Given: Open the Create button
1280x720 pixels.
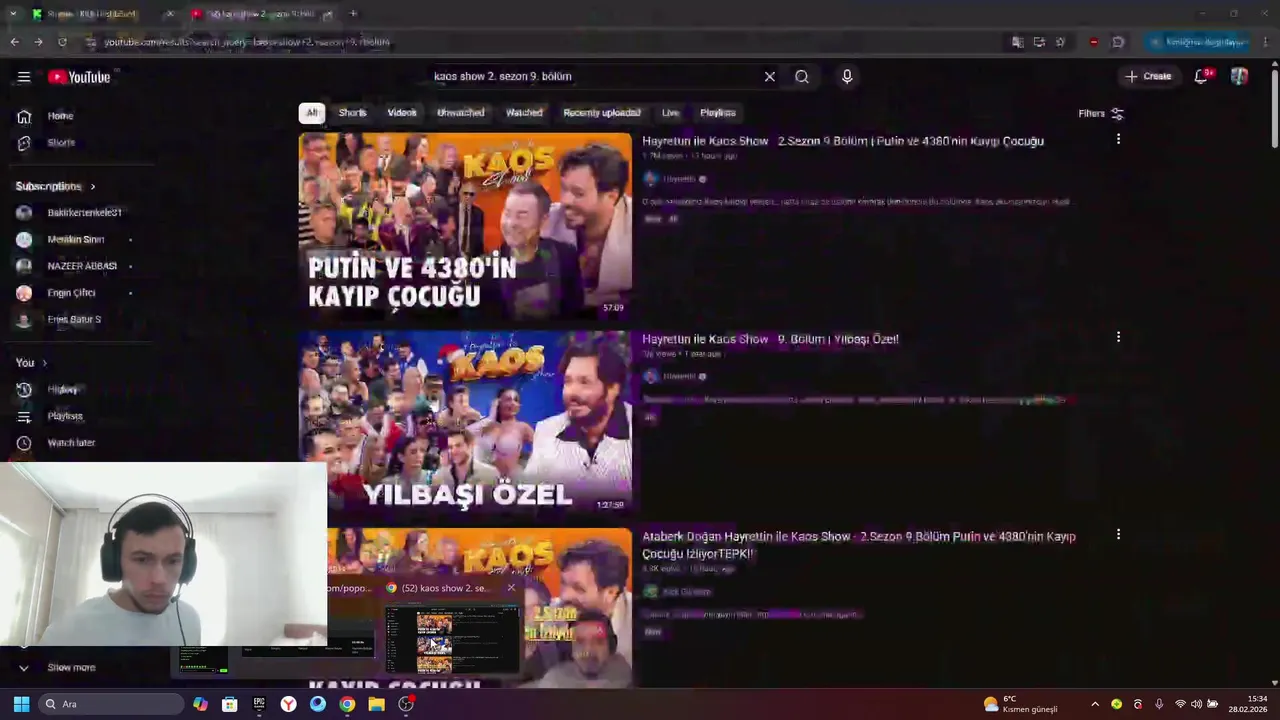Looking at the screenshot, I should click(1148, 76).
